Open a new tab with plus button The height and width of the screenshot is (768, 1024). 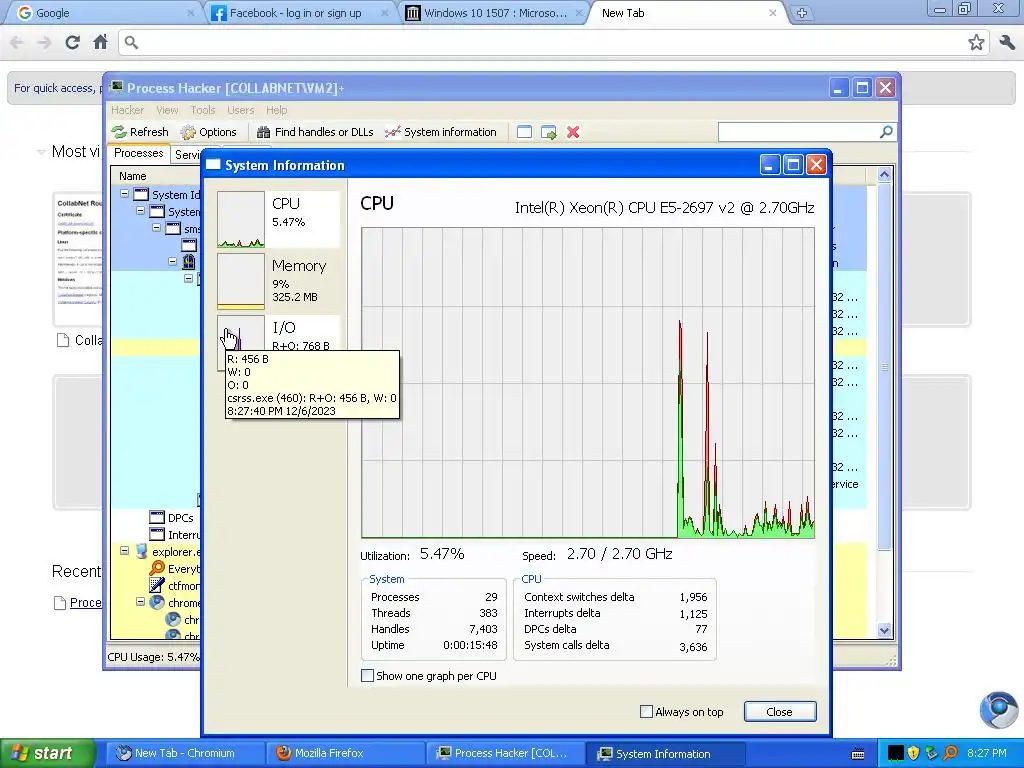click(x=801, y=12)
